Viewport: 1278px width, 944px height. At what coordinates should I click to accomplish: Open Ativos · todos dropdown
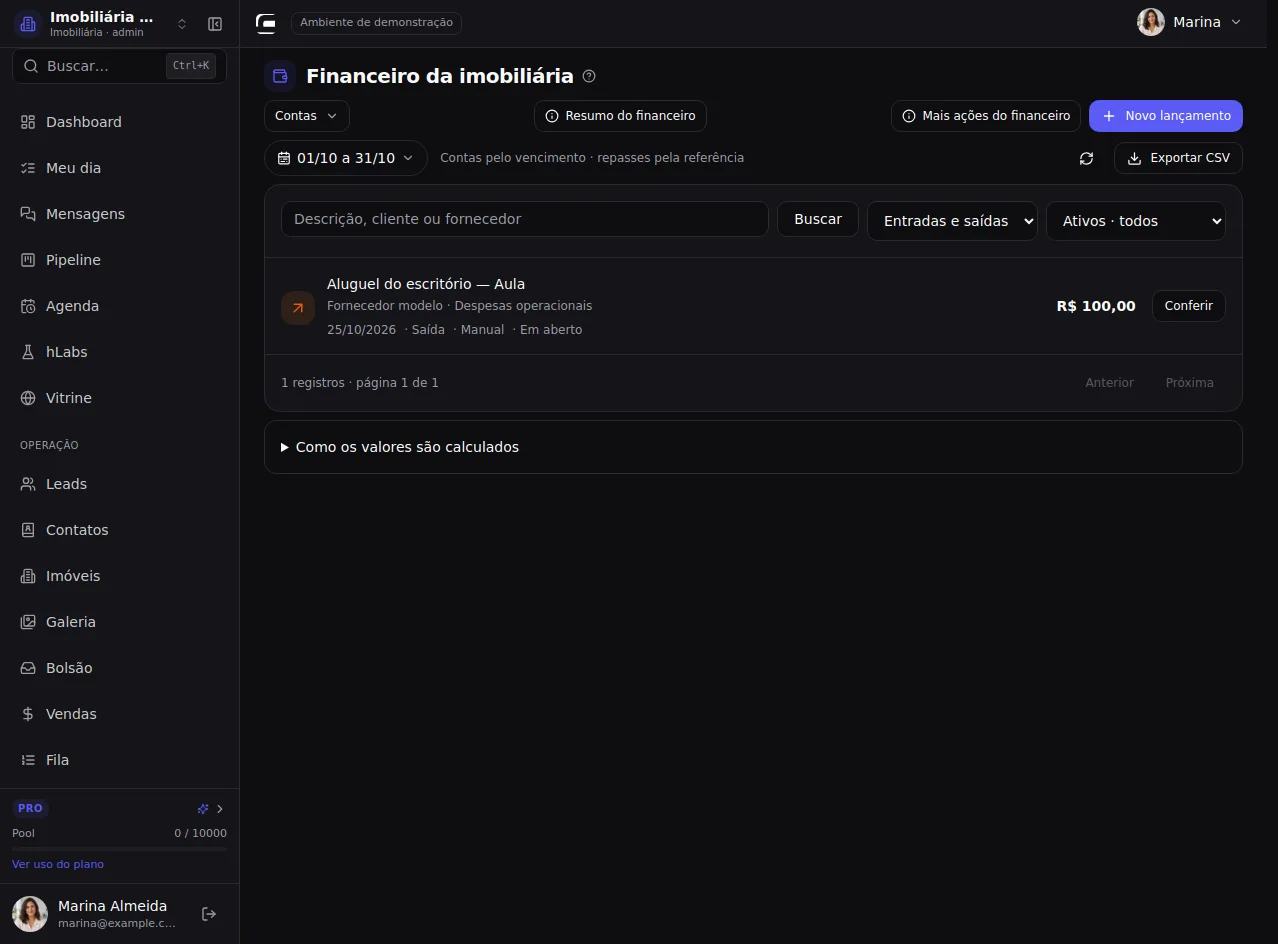(1136, 221)
